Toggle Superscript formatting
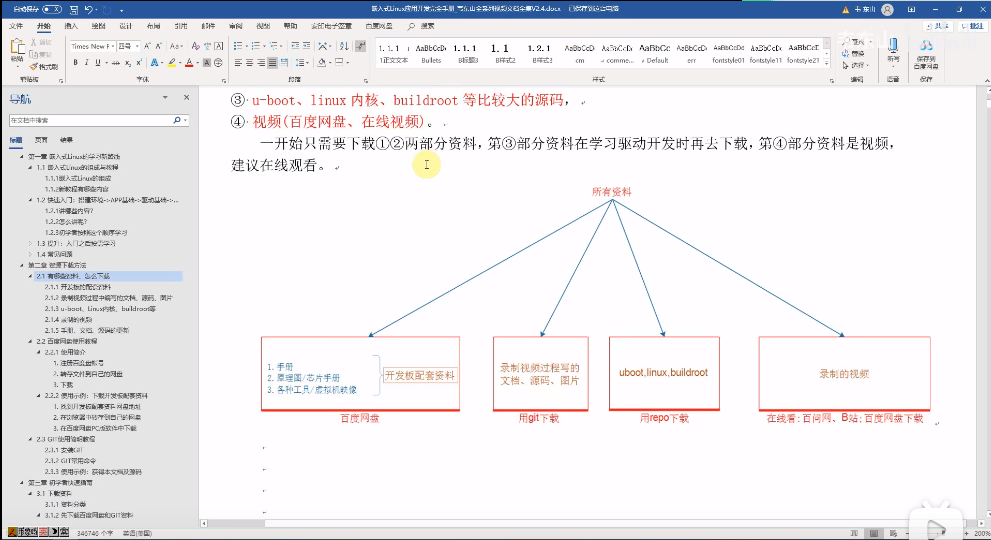 138,63
